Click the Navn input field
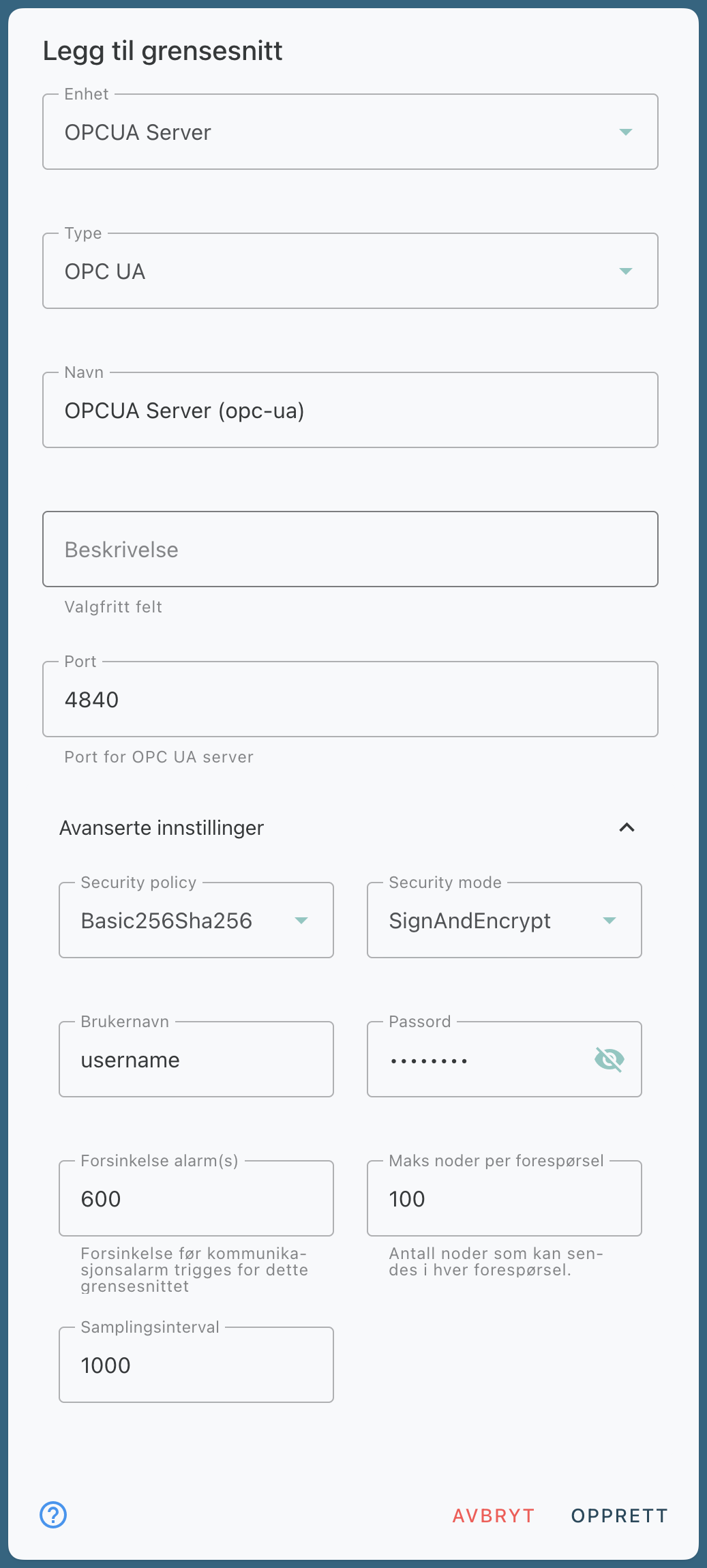Viewport: 707px width, 1568px height. [350, 411]
